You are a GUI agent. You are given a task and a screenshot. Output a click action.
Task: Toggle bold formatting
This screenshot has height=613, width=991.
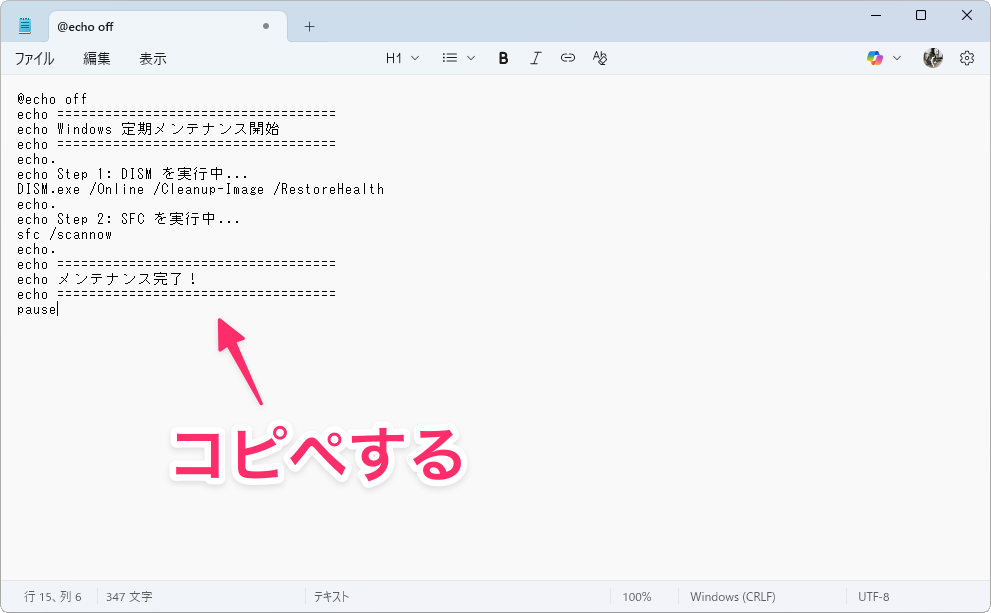click(504, 58)
